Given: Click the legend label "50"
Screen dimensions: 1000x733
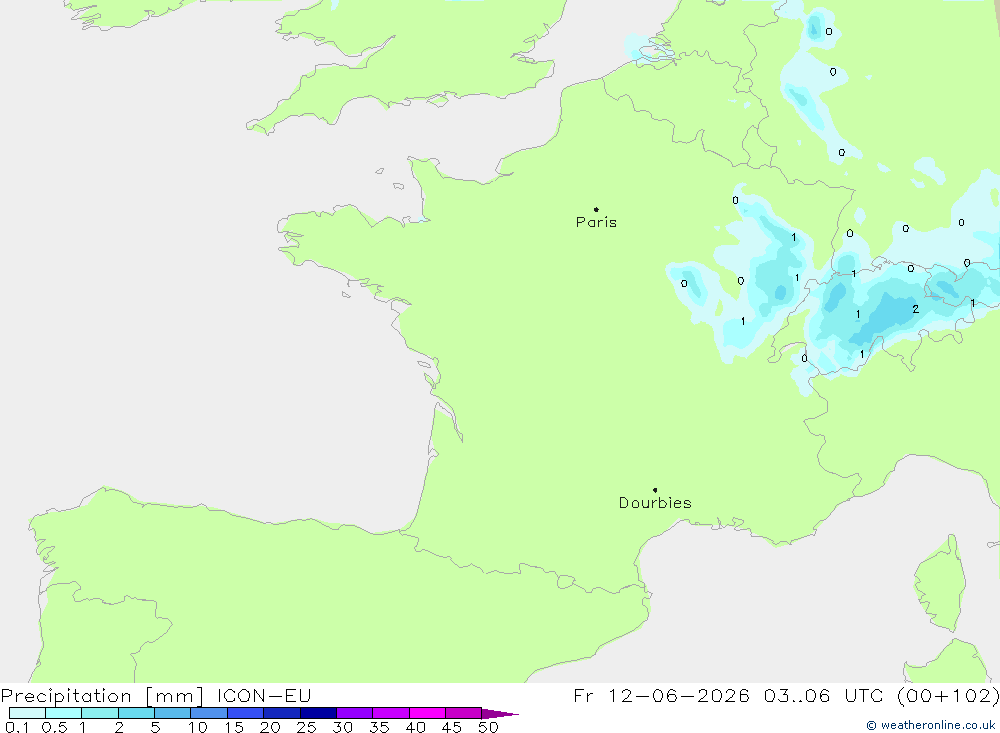Looking at the screenshot, I should click(x=489, y=727).
